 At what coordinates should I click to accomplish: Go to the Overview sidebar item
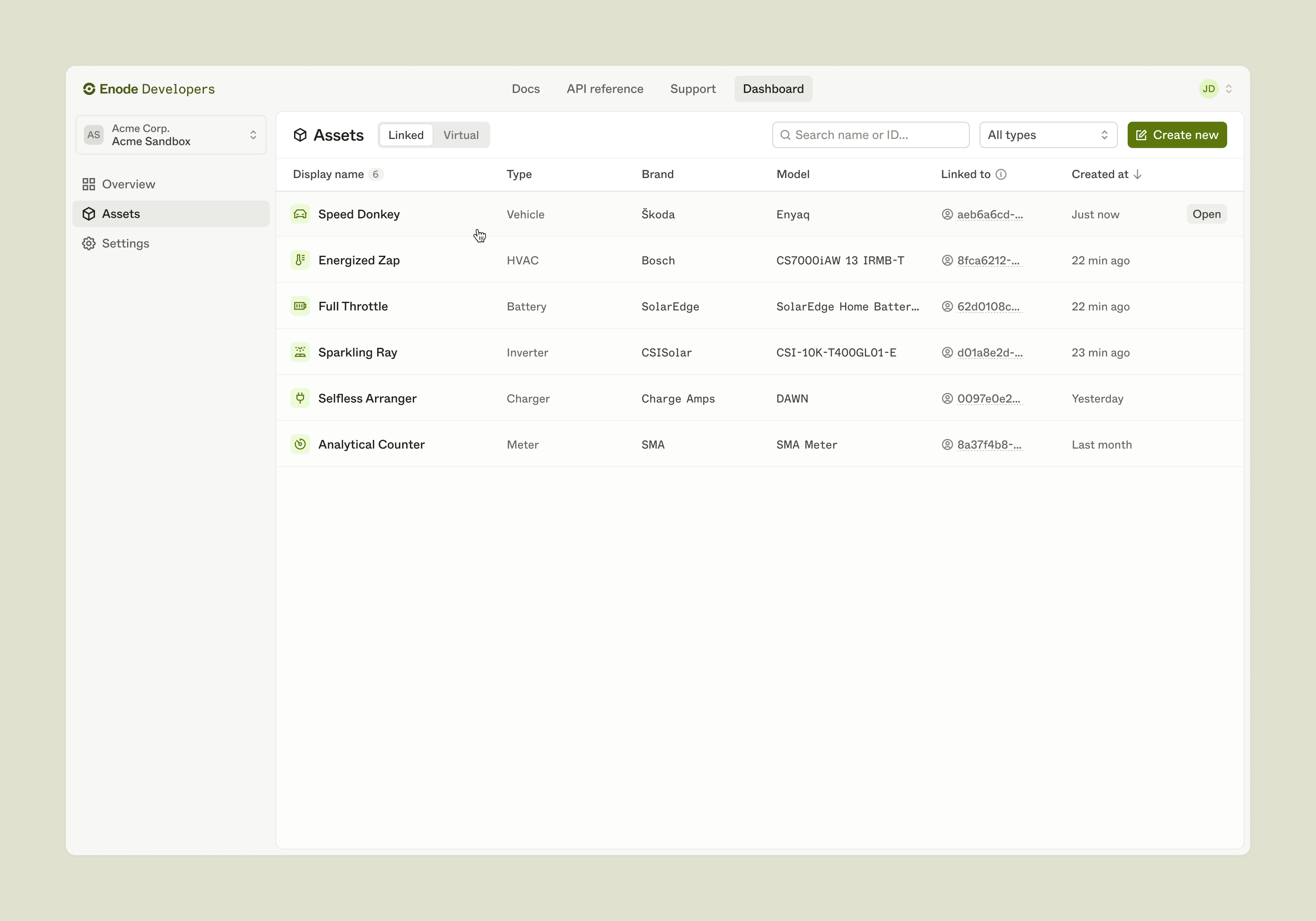[x=128, y=184]
